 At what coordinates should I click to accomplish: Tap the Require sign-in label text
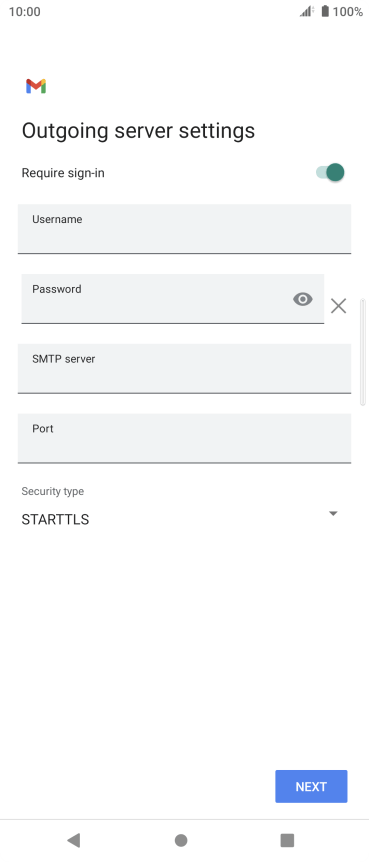click(x=63, y=173)
